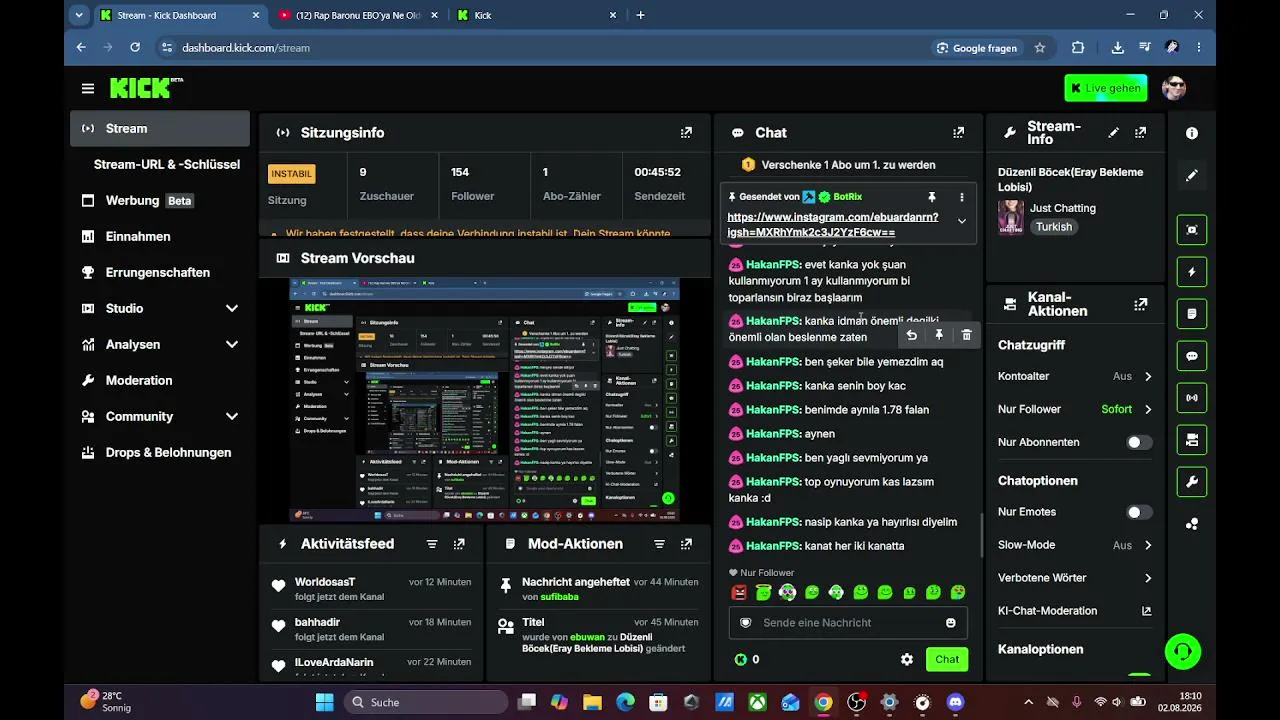Click the three-dots cluster icon in right rail

tap(1192, 524)
